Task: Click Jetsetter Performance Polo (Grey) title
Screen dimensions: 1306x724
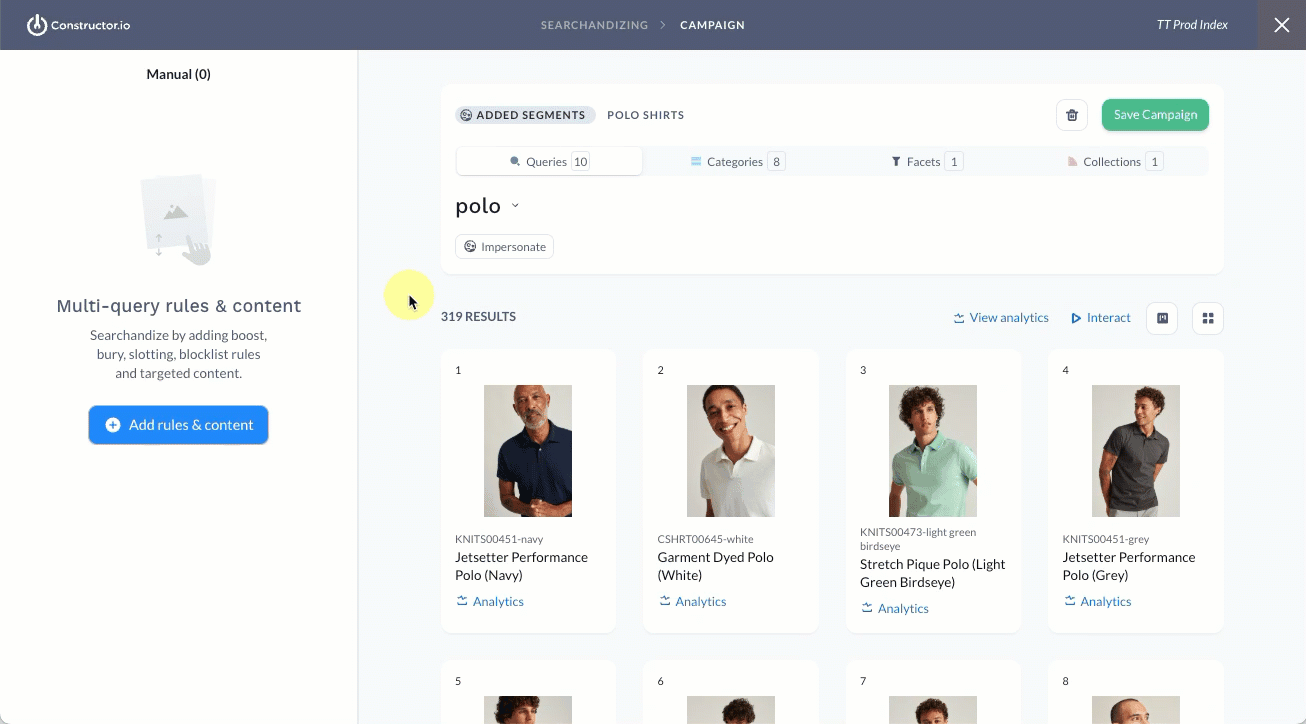Action: pyautogui.click(x=1129, y=566)
